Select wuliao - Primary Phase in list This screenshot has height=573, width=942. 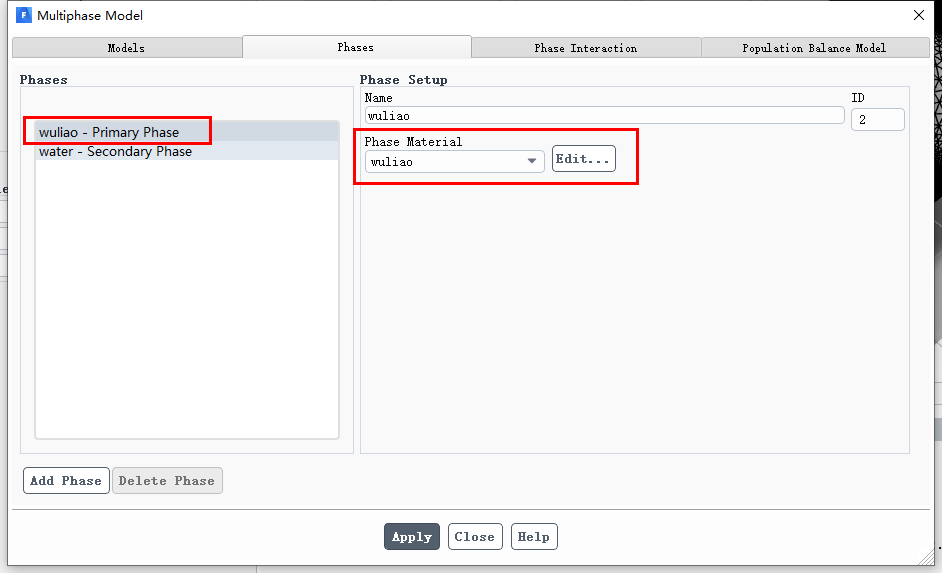187,132
